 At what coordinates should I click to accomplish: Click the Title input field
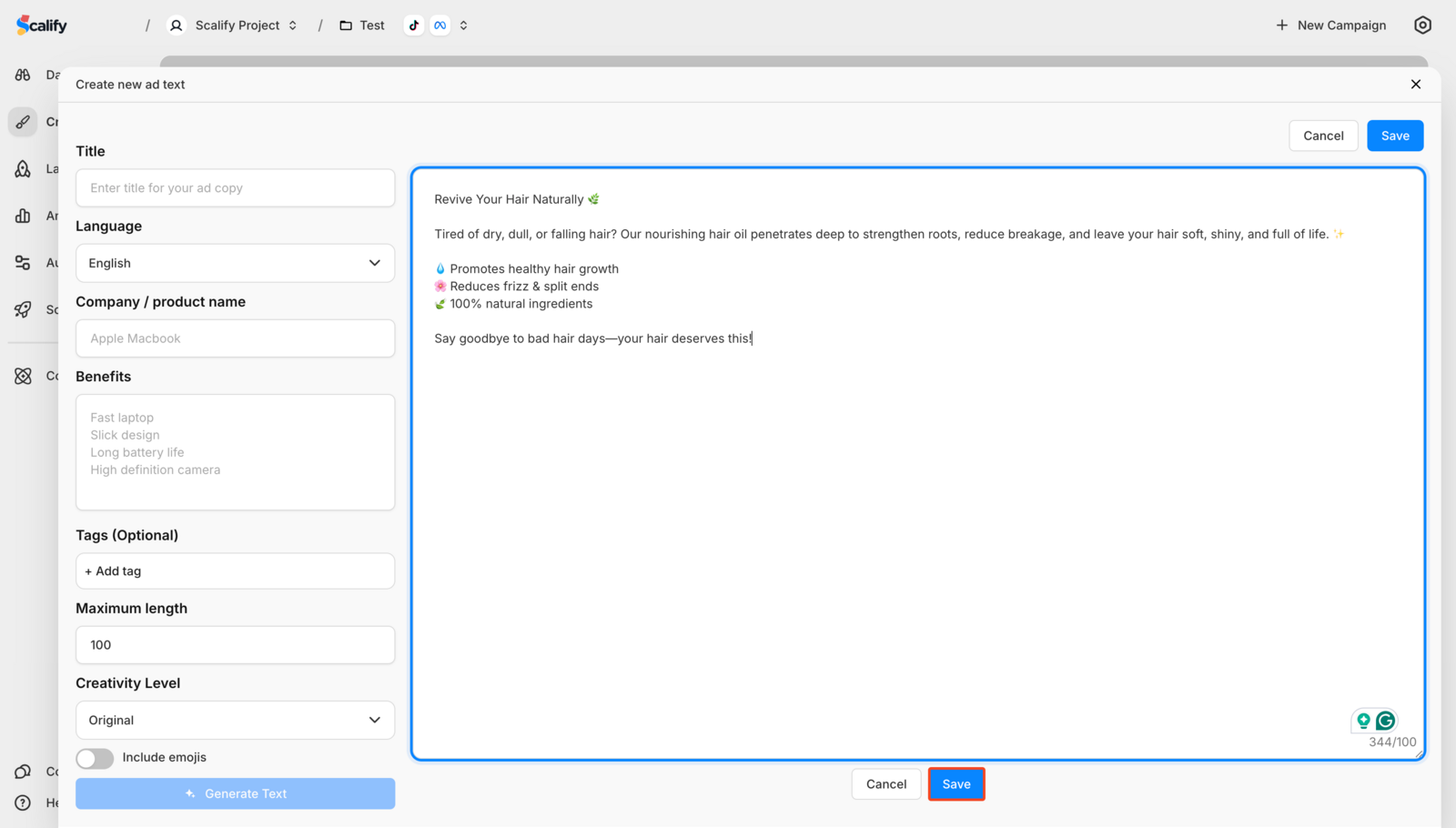[x=235, y=188]
